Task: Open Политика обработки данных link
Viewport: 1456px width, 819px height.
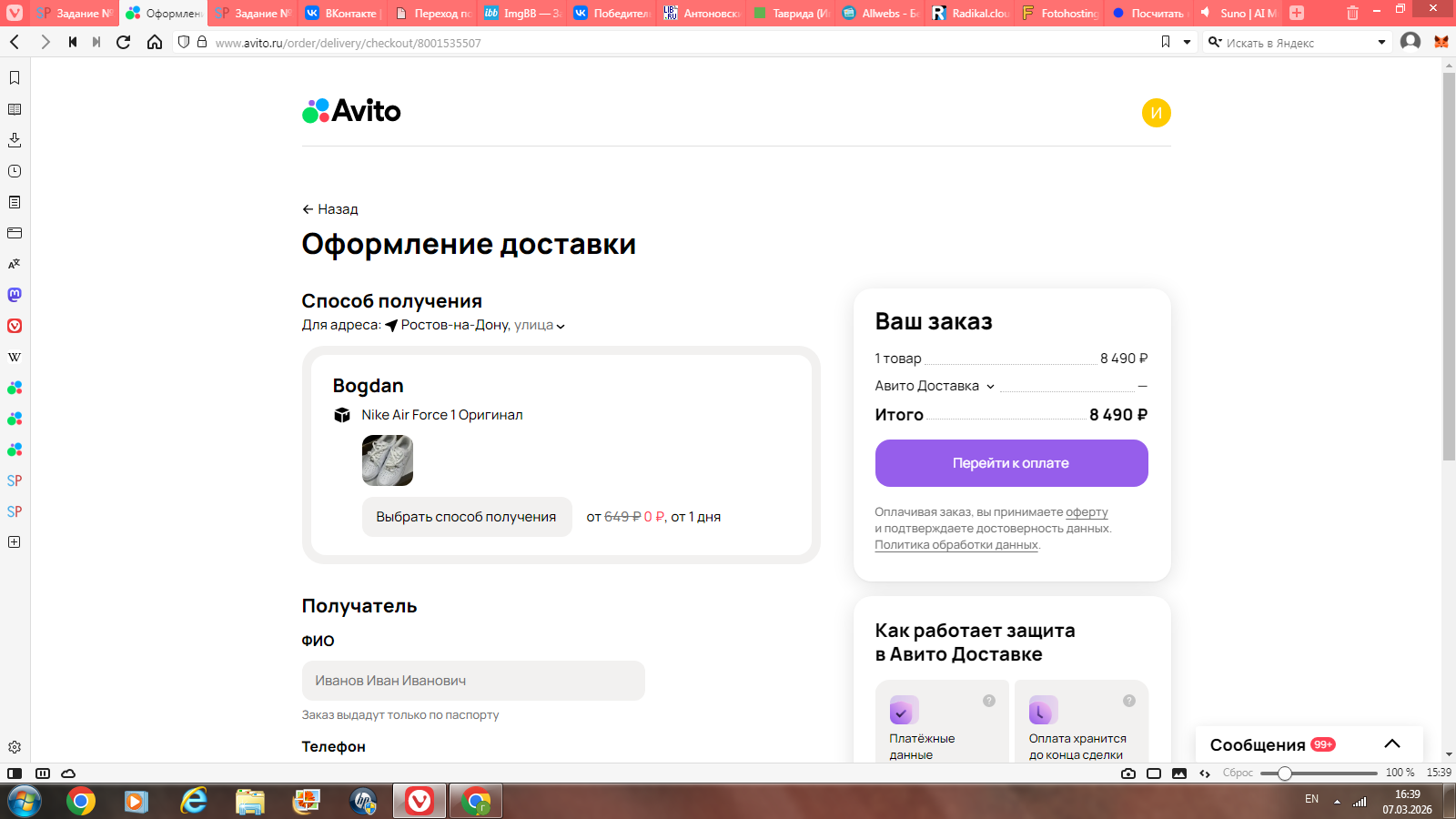Action: [x=956, y=545]
